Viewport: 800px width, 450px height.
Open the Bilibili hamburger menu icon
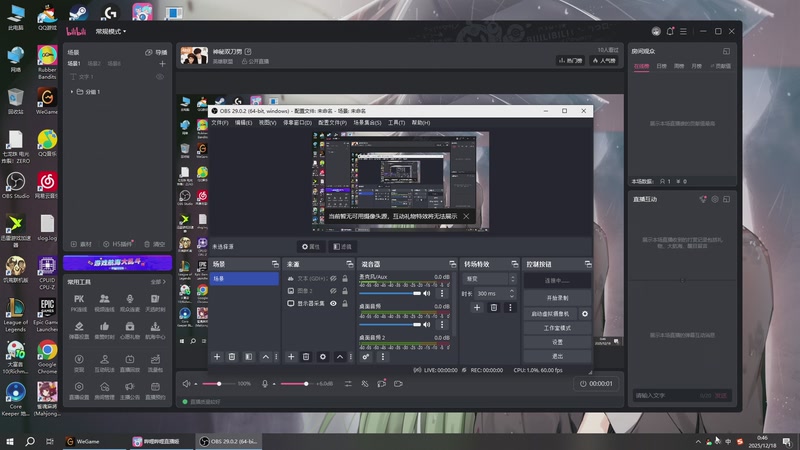pyautogui.click(x=684, y=31)
